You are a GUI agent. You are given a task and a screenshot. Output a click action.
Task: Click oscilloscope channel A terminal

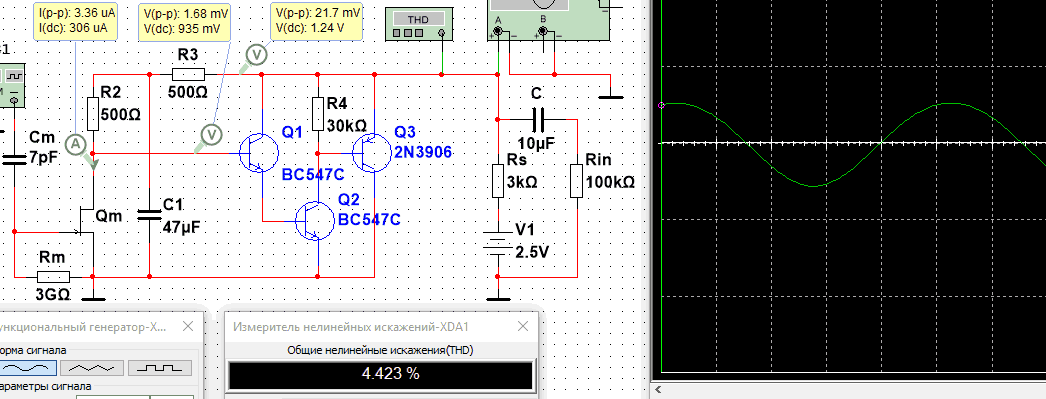498,30
